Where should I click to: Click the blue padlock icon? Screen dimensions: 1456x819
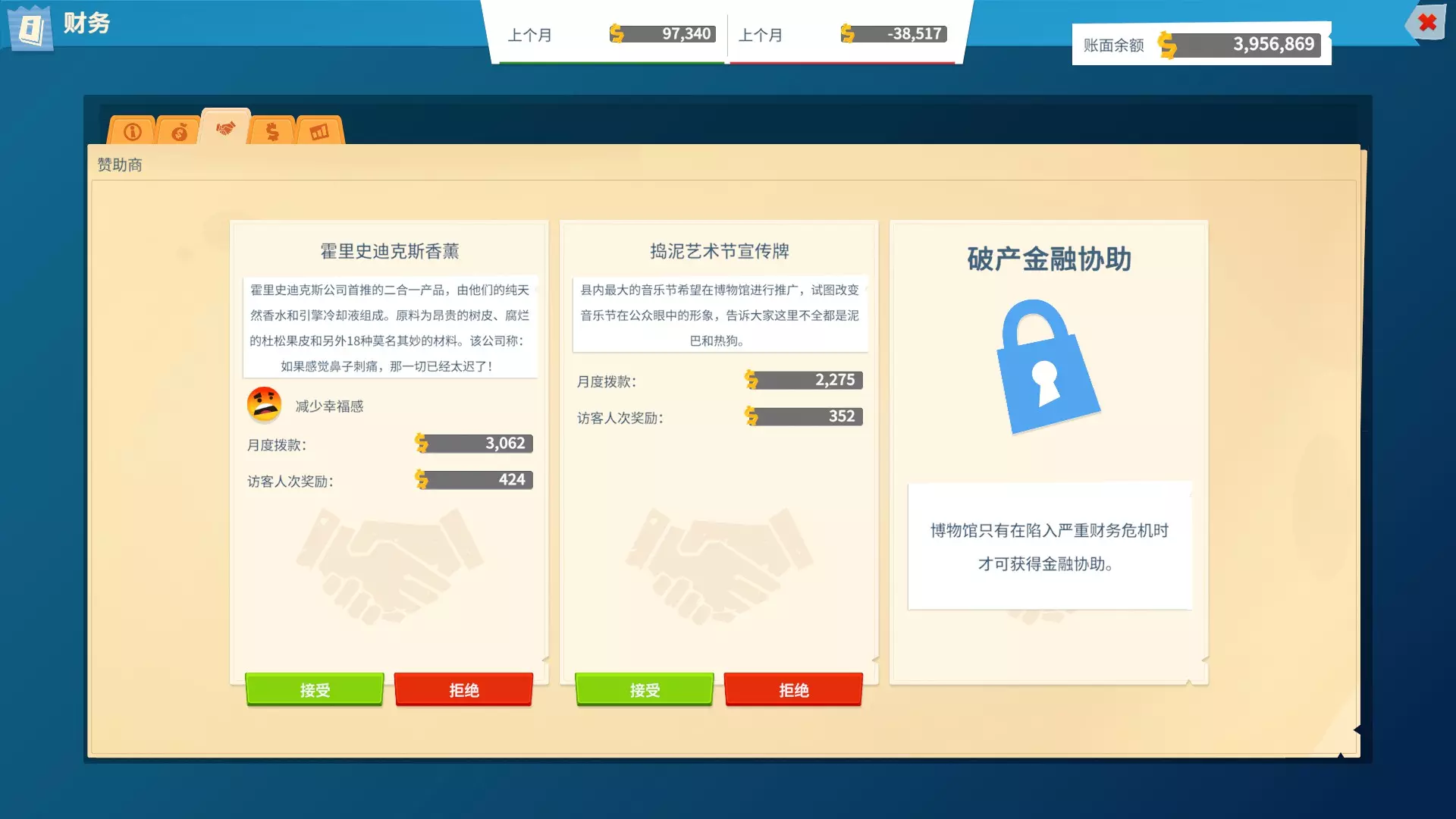(1047, 366)
